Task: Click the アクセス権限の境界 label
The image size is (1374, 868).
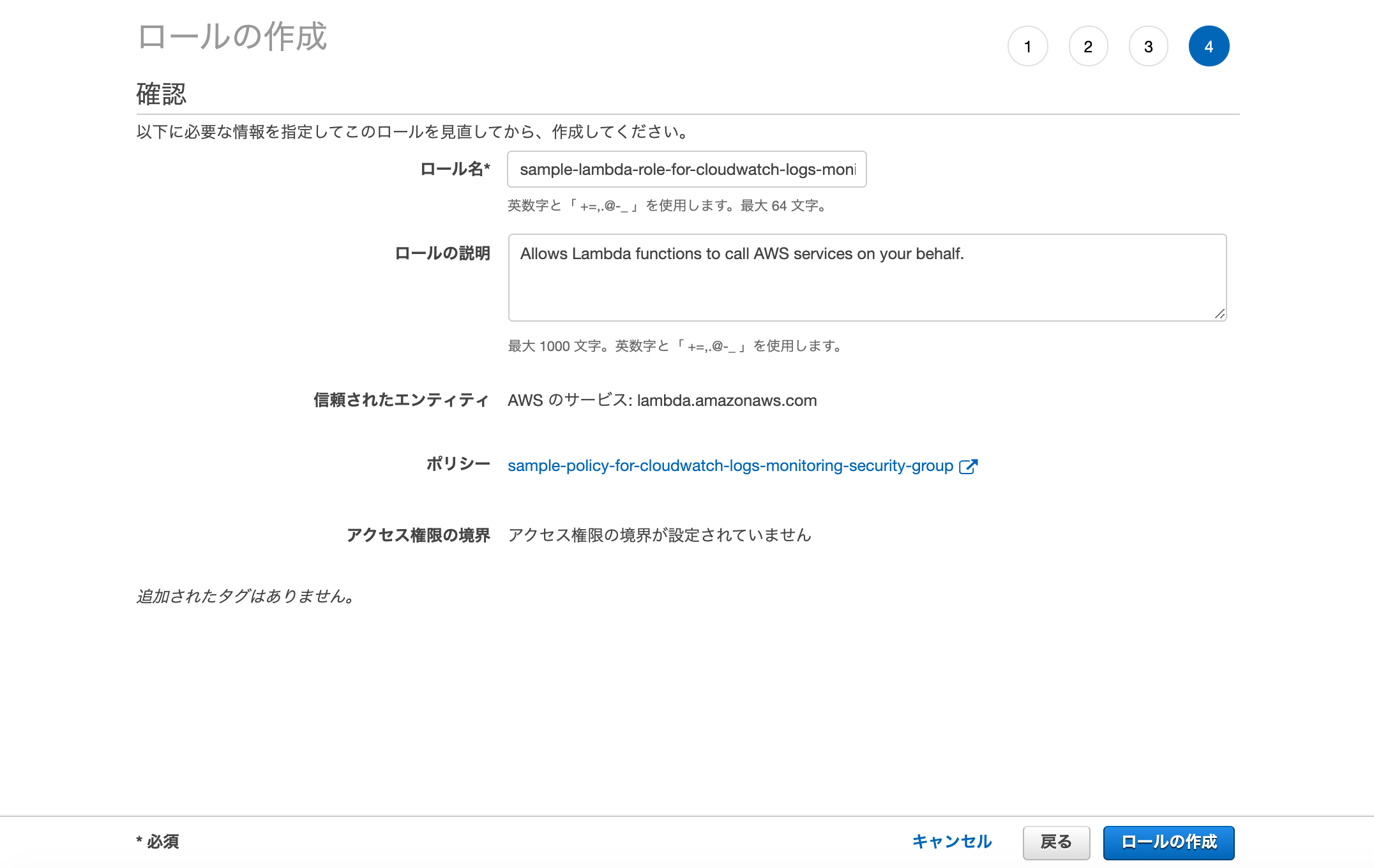Action: coord(418,535)
